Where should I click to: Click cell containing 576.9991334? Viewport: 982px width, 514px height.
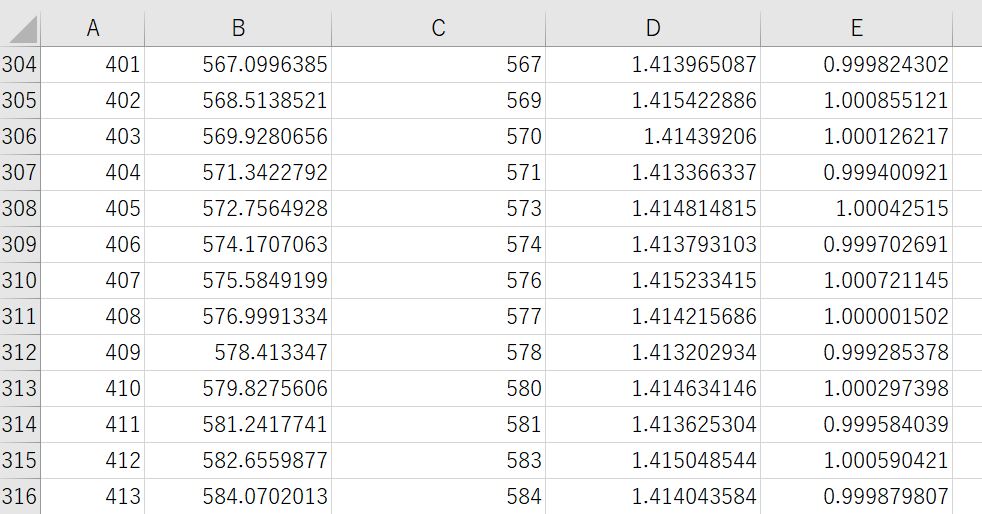point(238,317)
